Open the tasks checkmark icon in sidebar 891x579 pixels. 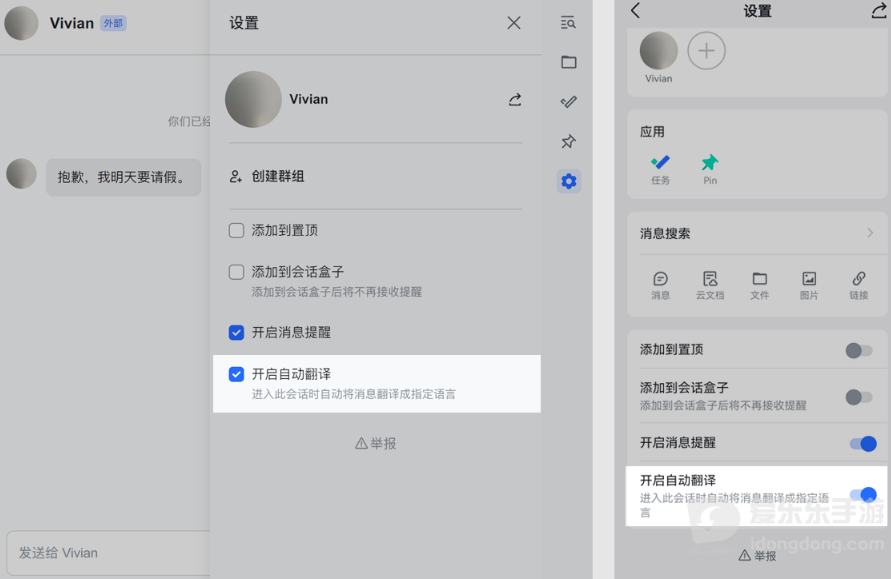[x=568, y=102]
